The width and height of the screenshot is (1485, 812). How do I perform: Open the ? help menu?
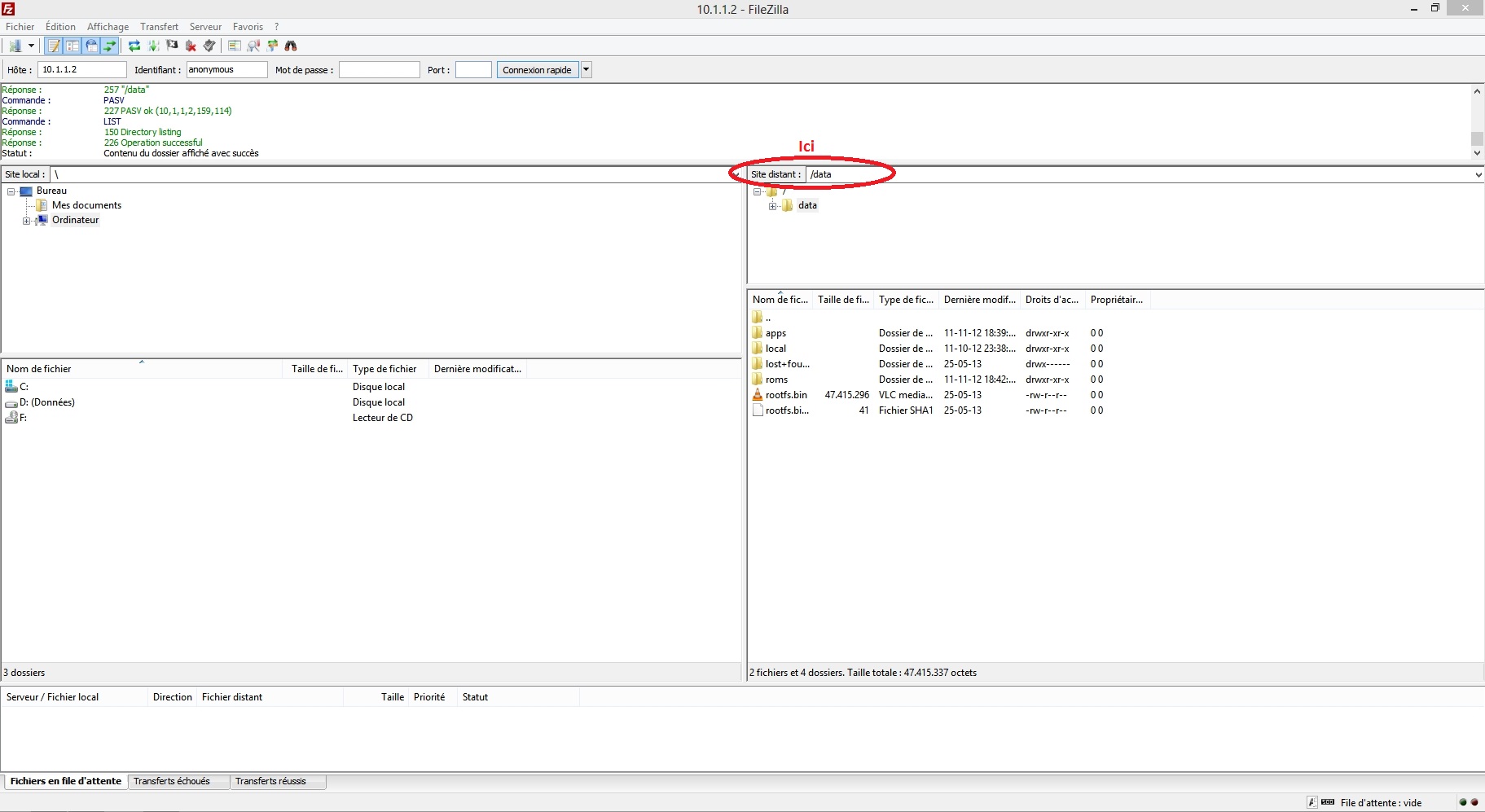point(277,27)
